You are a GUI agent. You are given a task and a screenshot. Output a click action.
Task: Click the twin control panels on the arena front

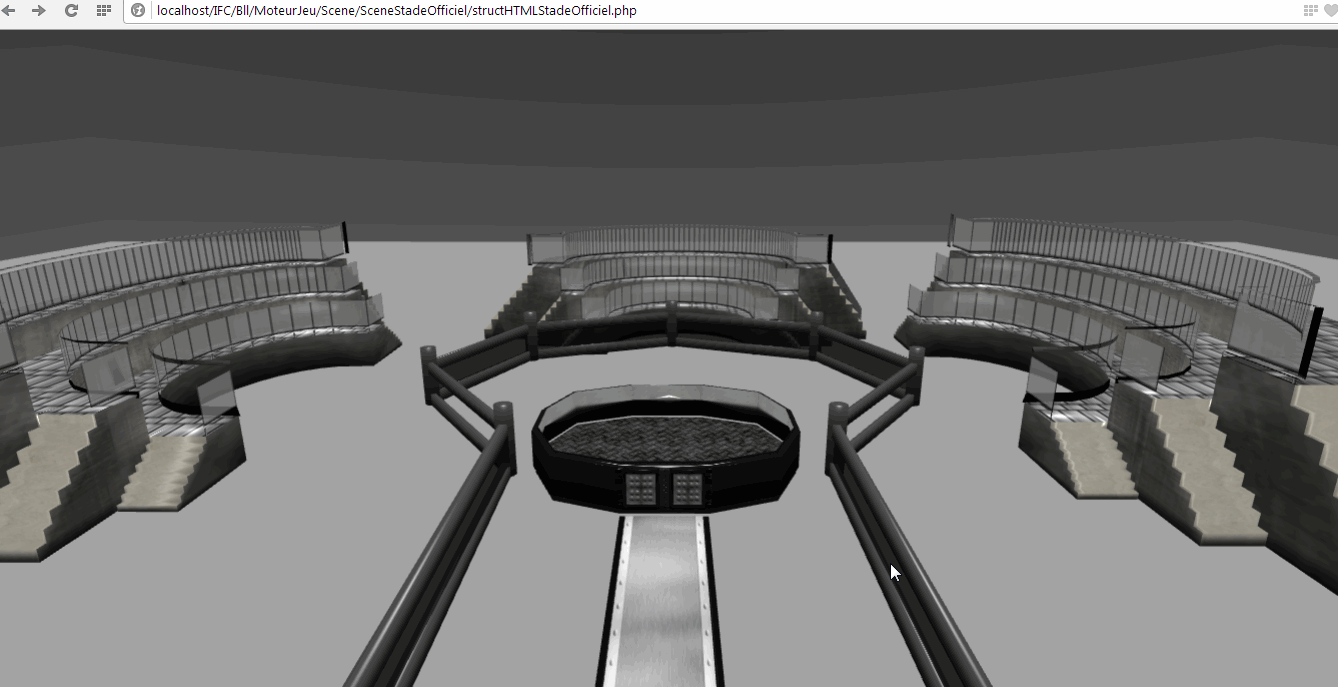point(665,489)
